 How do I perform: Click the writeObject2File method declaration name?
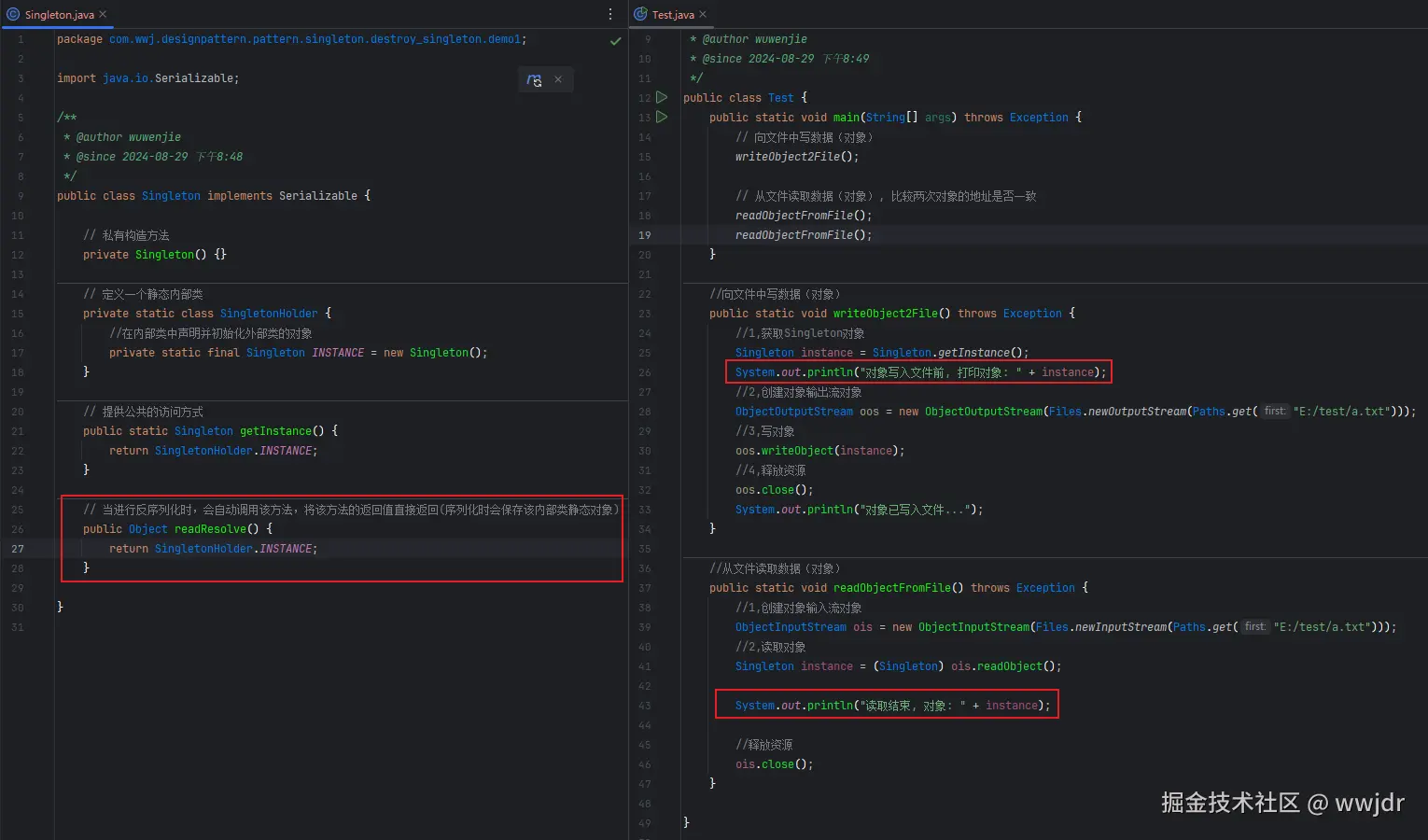tap(886, 314)
